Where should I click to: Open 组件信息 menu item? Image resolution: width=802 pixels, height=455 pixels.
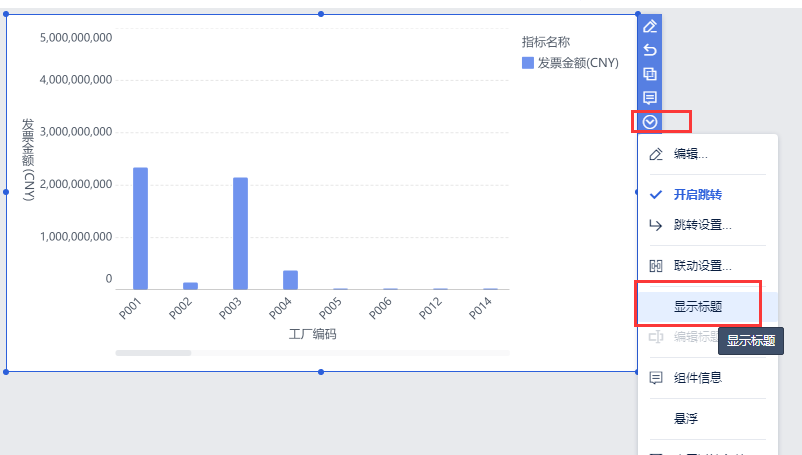click(698, 377)
